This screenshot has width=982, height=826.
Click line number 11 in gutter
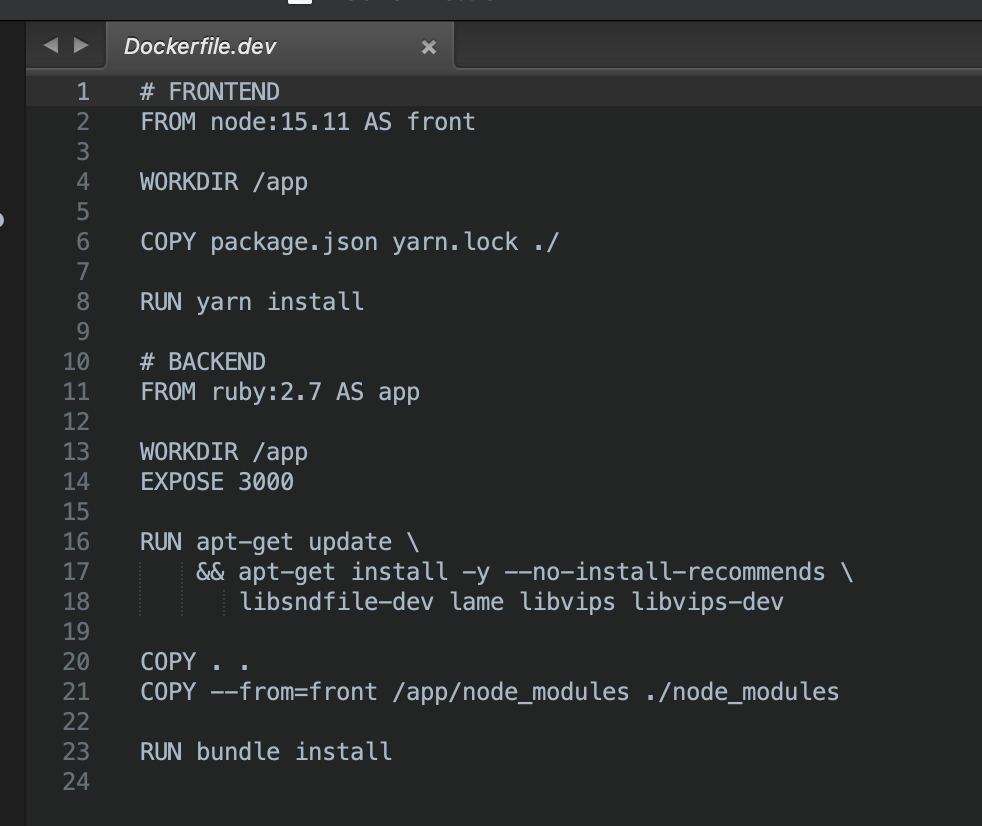(76, 392)
